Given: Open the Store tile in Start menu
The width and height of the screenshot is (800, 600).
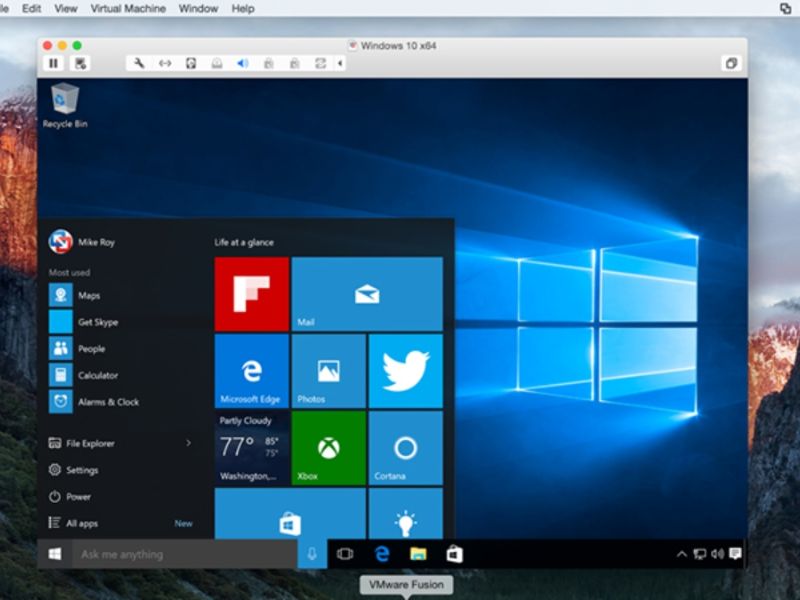Looking at the screenshot, I should point(290,513).
